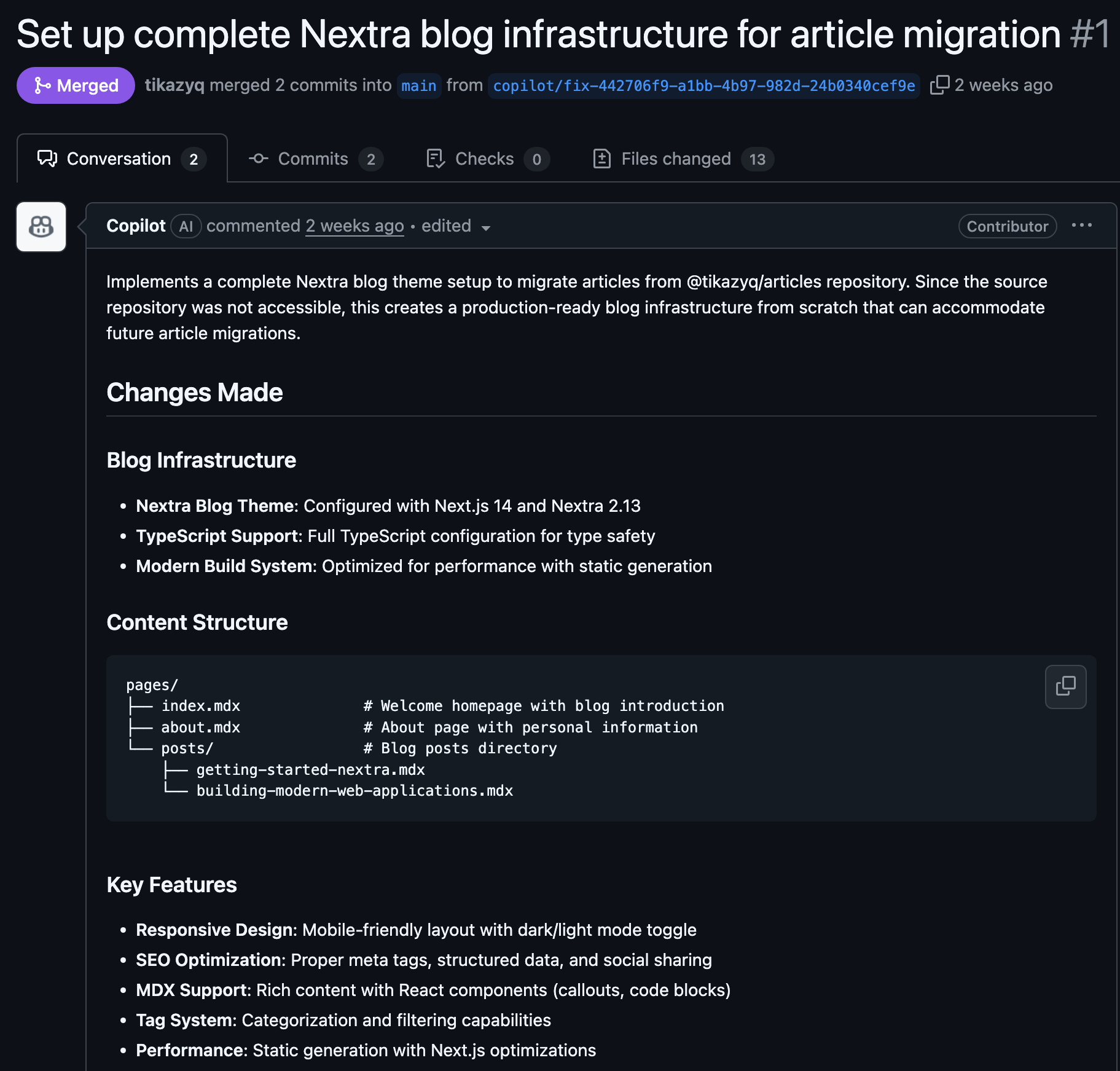Open Copilot author link in comment header
Viewport: 1120px width, 1071px height.
pyautogui.click(x=136, y=226)
